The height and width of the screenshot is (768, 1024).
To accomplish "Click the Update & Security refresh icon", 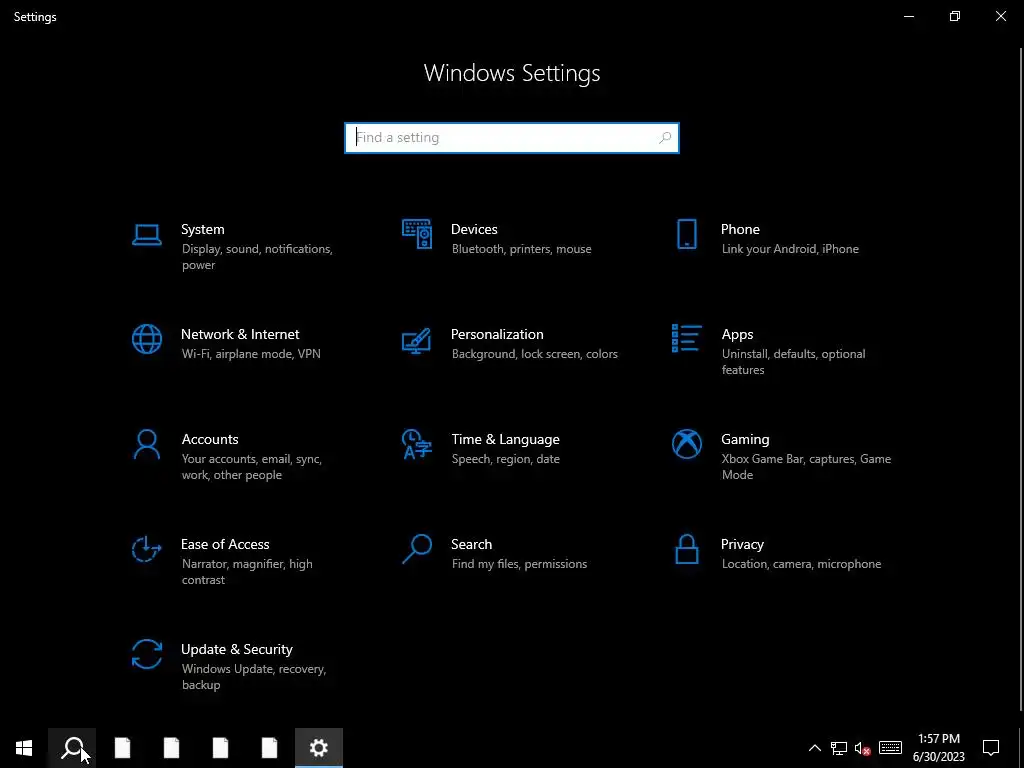I will pos(146,654).
